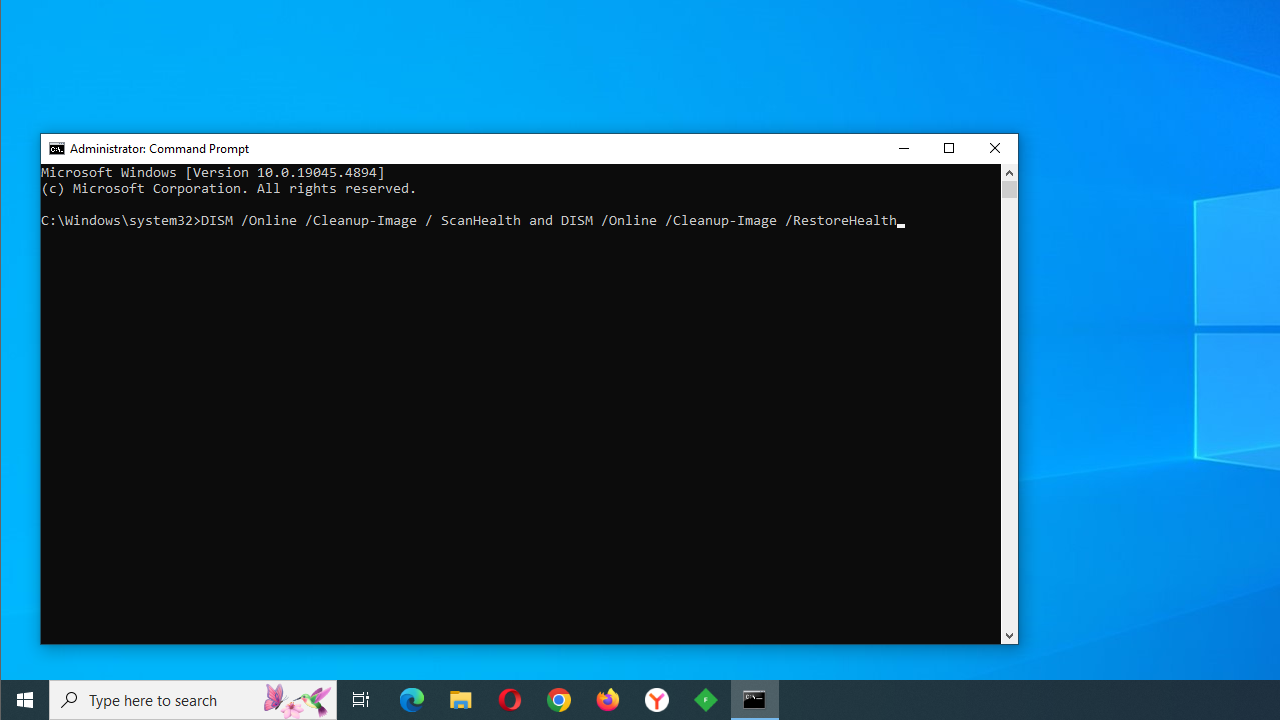
Task: Launch Opera browser from the taskbar
Action: coord(510,700)
